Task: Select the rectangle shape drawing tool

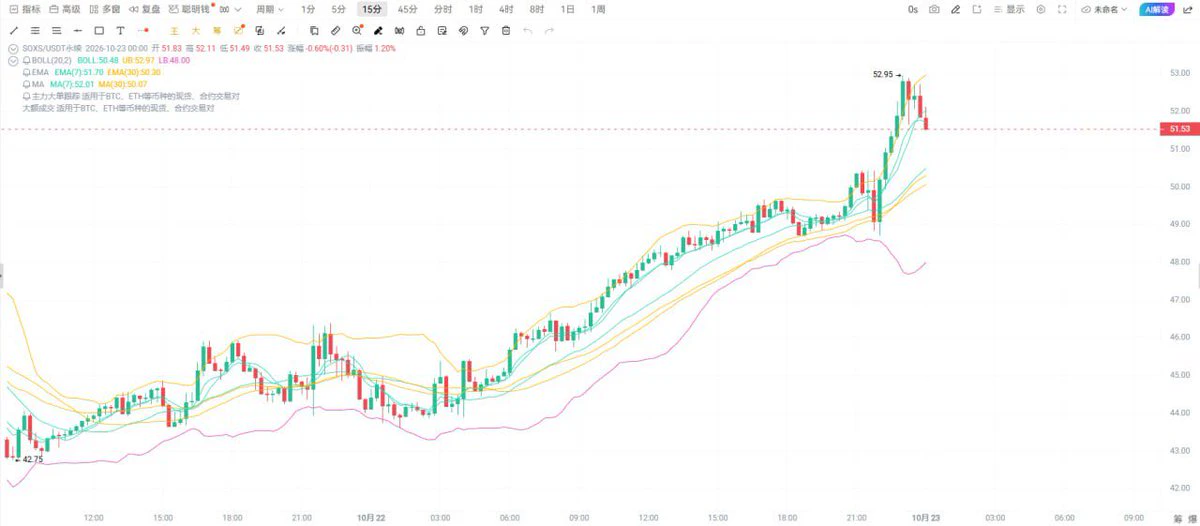Action: [99, 31]
